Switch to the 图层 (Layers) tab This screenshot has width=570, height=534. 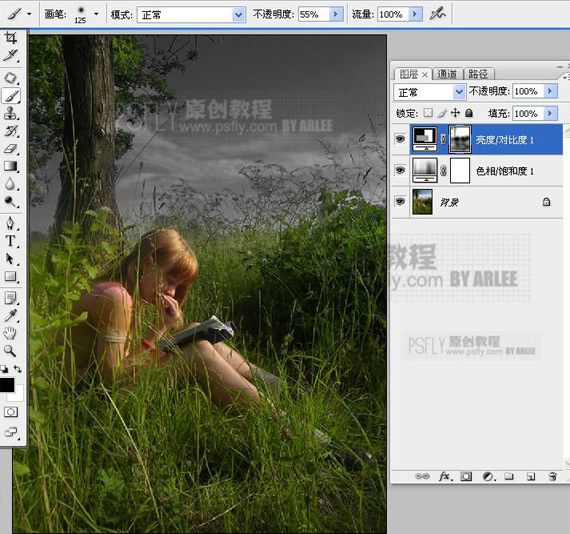409,74
